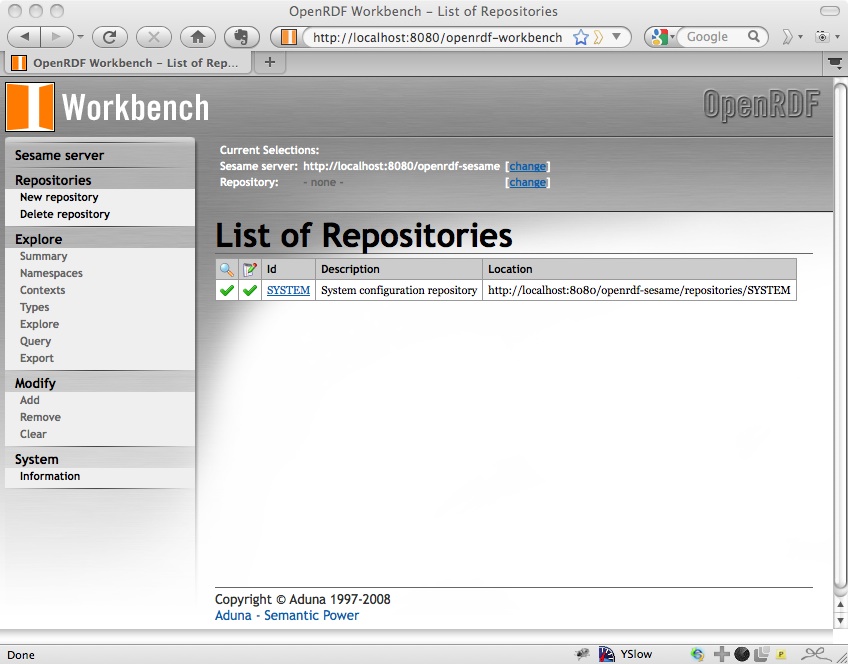848x664 pixels.
Task: Open Types under Explore
Action: click(x=35, y=307)
